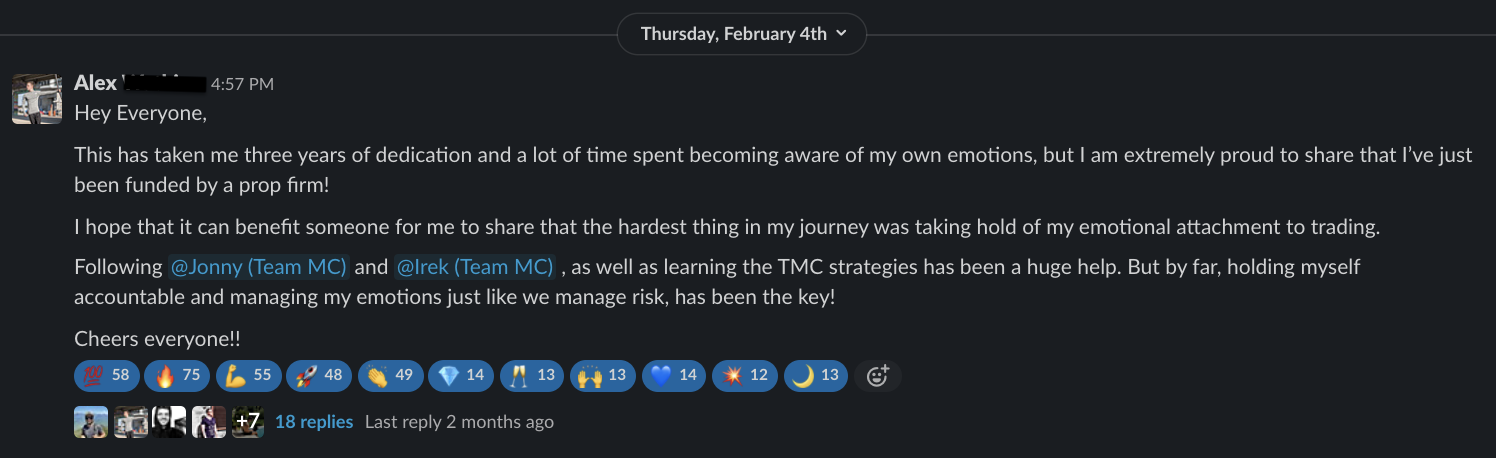Open the add reaction emoji picker

coord(878,376)
